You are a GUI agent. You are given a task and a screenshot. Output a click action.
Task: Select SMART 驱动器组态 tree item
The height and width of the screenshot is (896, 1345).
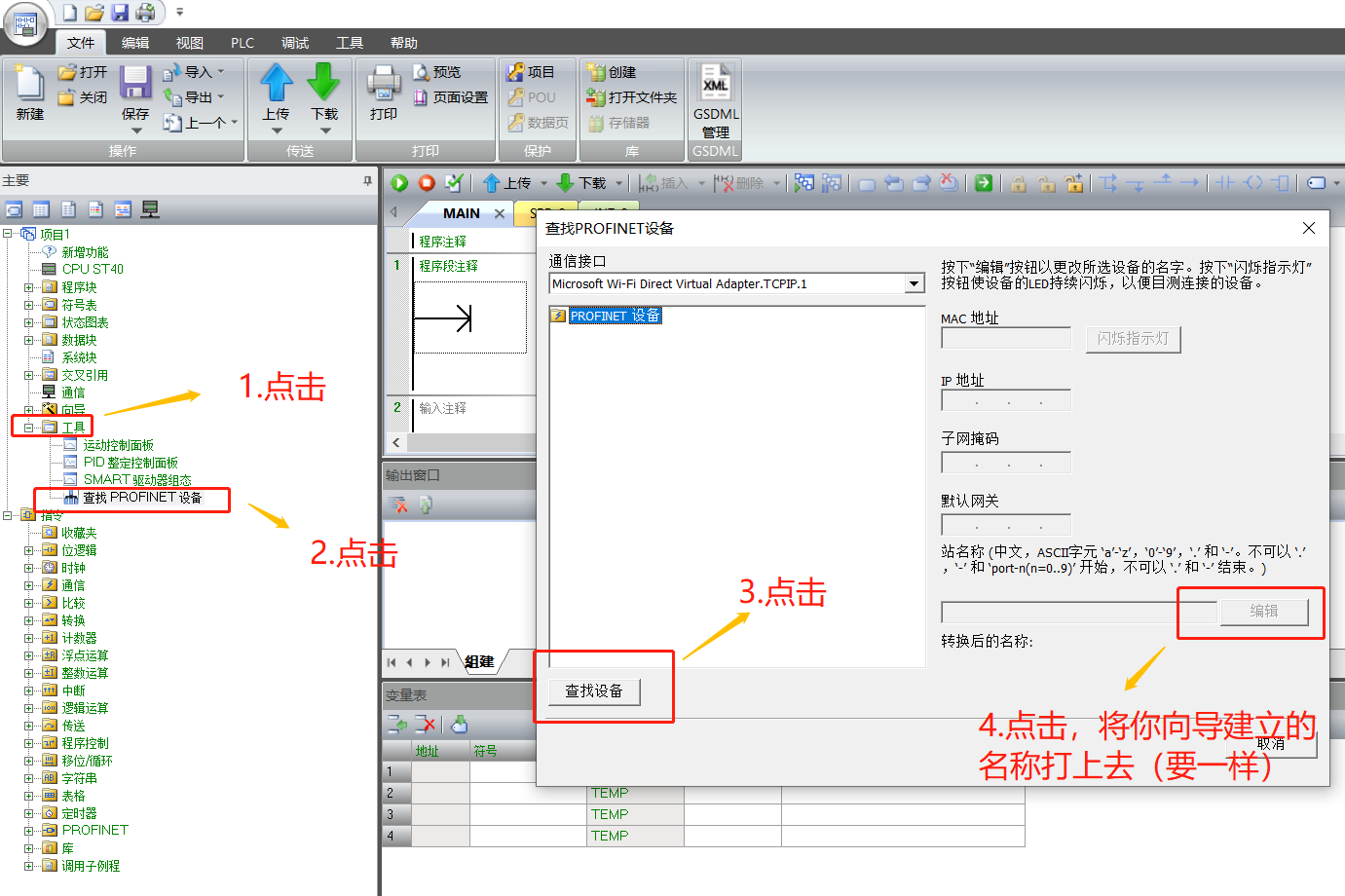[x=137, y=480]
